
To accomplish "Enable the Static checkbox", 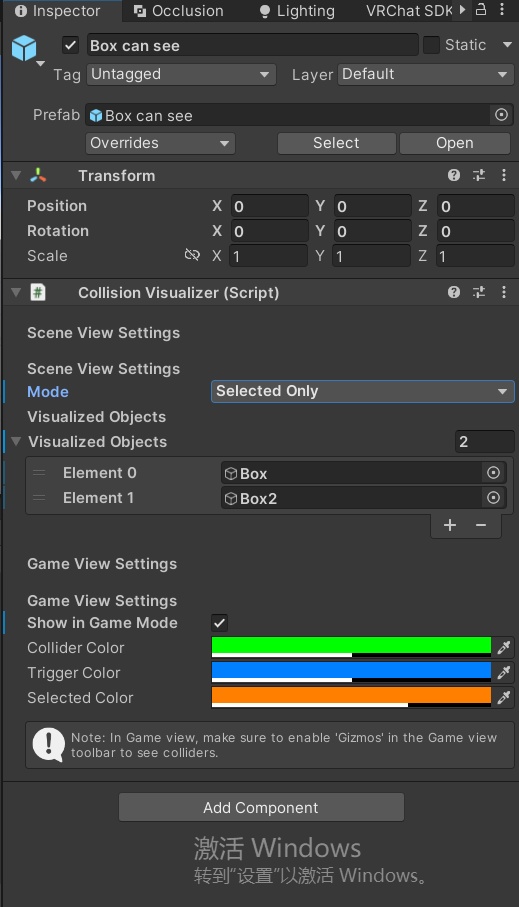I will tap(431, 45).
